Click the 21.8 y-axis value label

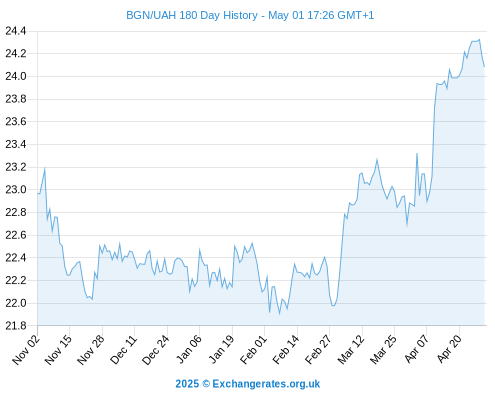(16, 326)
